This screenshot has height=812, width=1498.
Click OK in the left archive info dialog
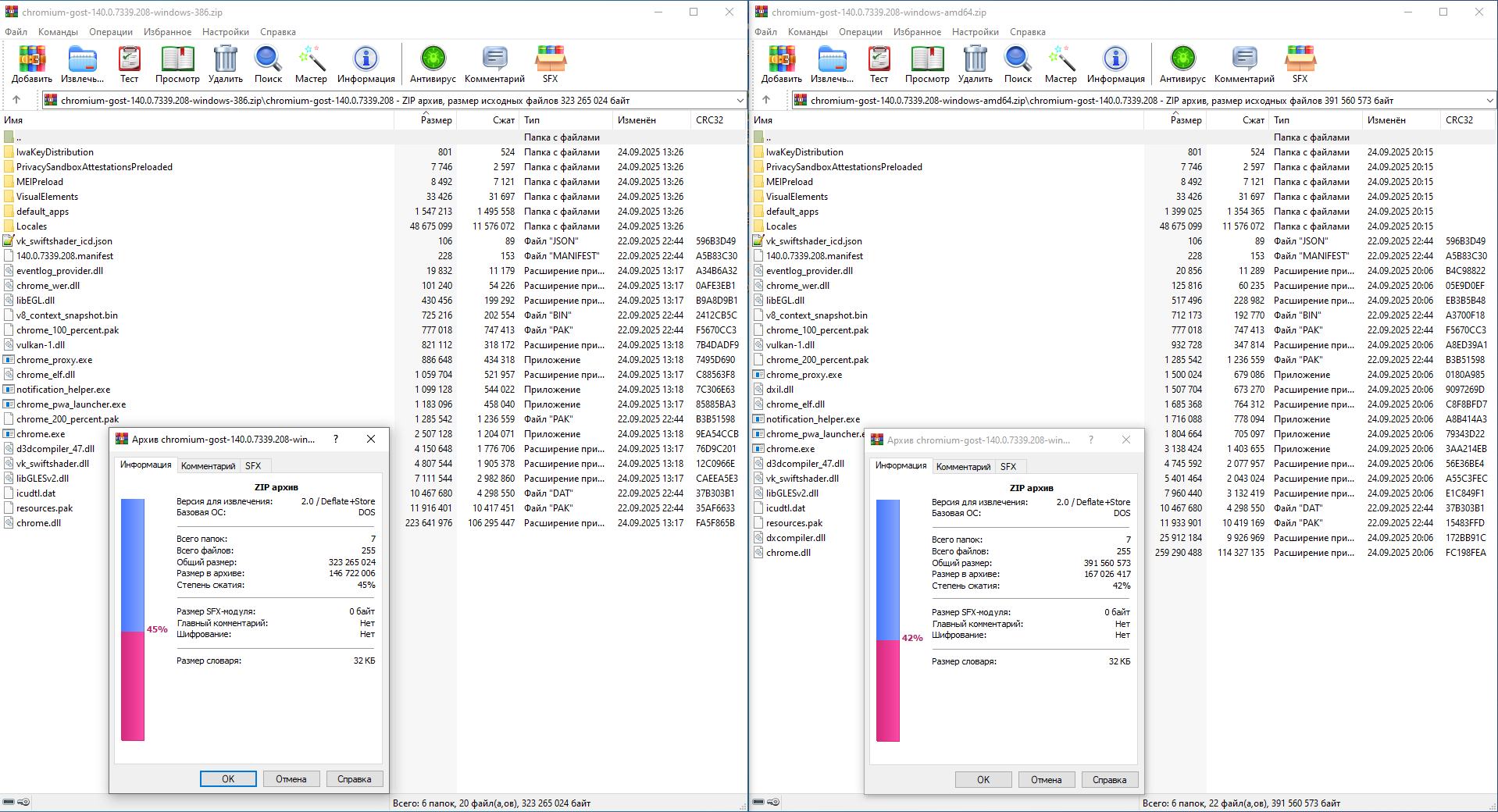pos(228,778)
